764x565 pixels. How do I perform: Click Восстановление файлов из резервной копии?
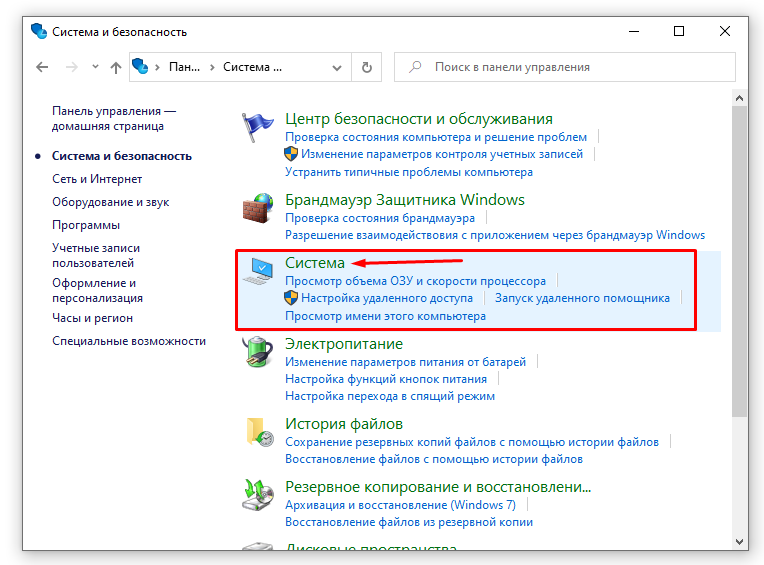(x=409, y=522)
